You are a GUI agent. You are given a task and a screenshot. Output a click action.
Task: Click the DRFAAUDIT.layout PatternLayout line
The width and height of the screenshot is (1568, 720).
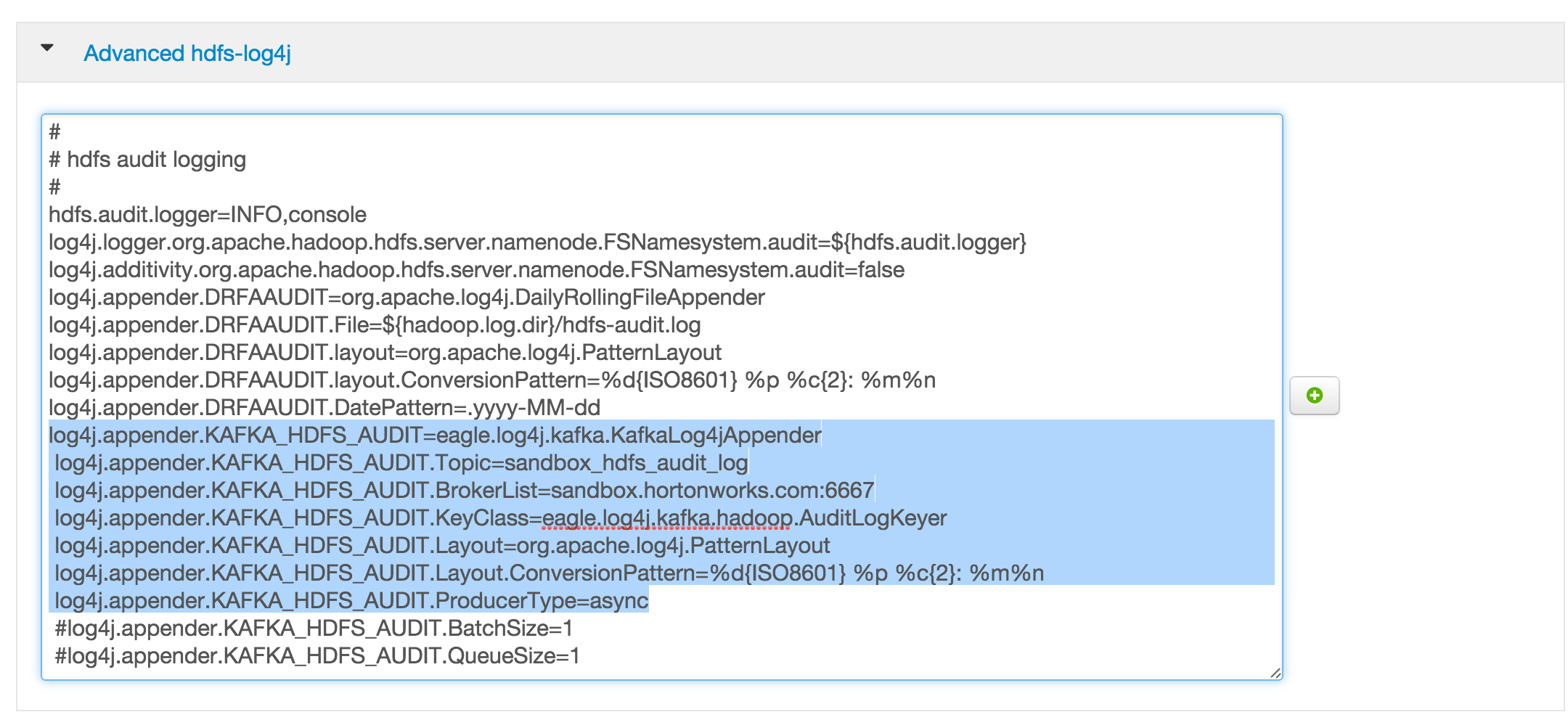pos(385,353)
